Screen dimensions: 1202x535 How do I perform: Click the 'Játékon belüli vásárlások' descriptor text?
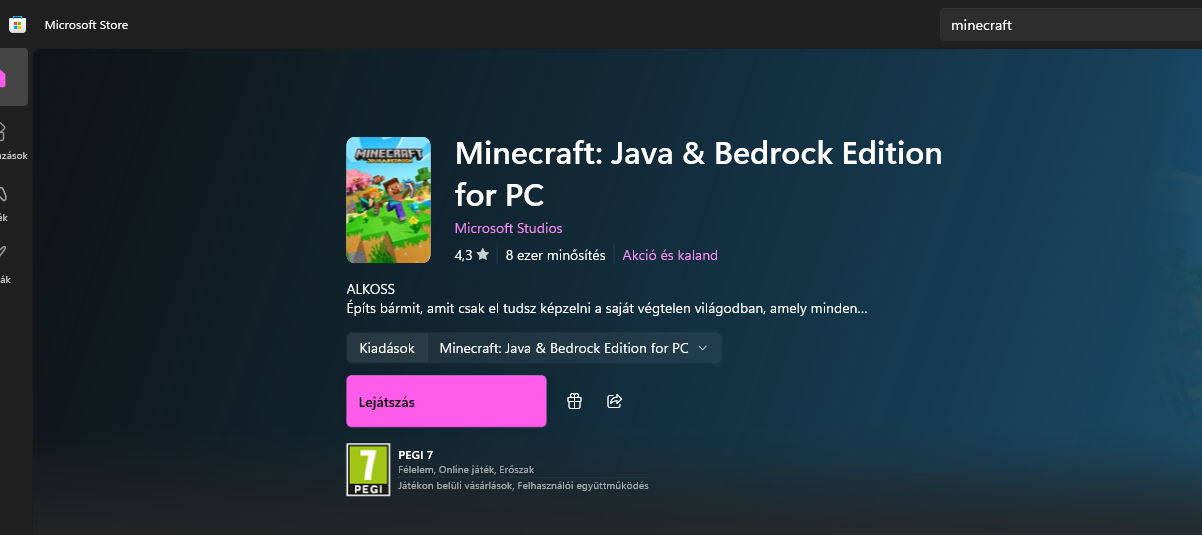coord(455,486)
